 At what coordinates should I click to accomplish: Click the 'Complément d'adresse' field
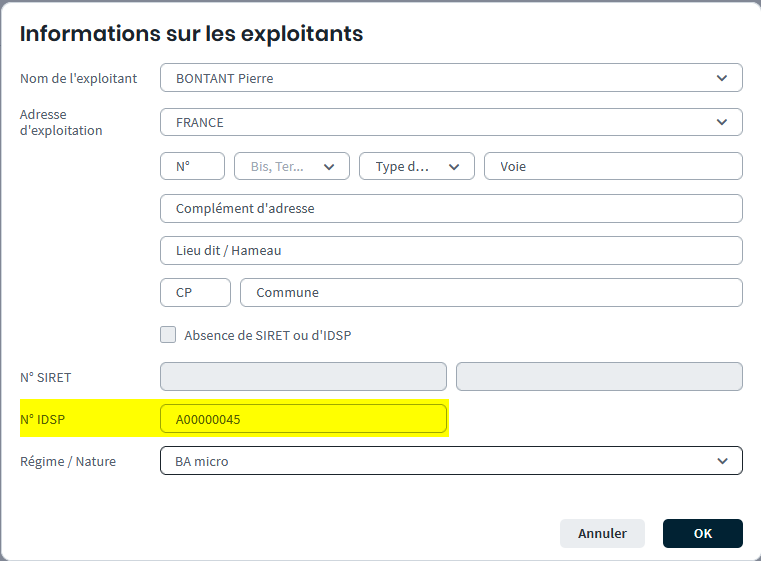[451, 209]
